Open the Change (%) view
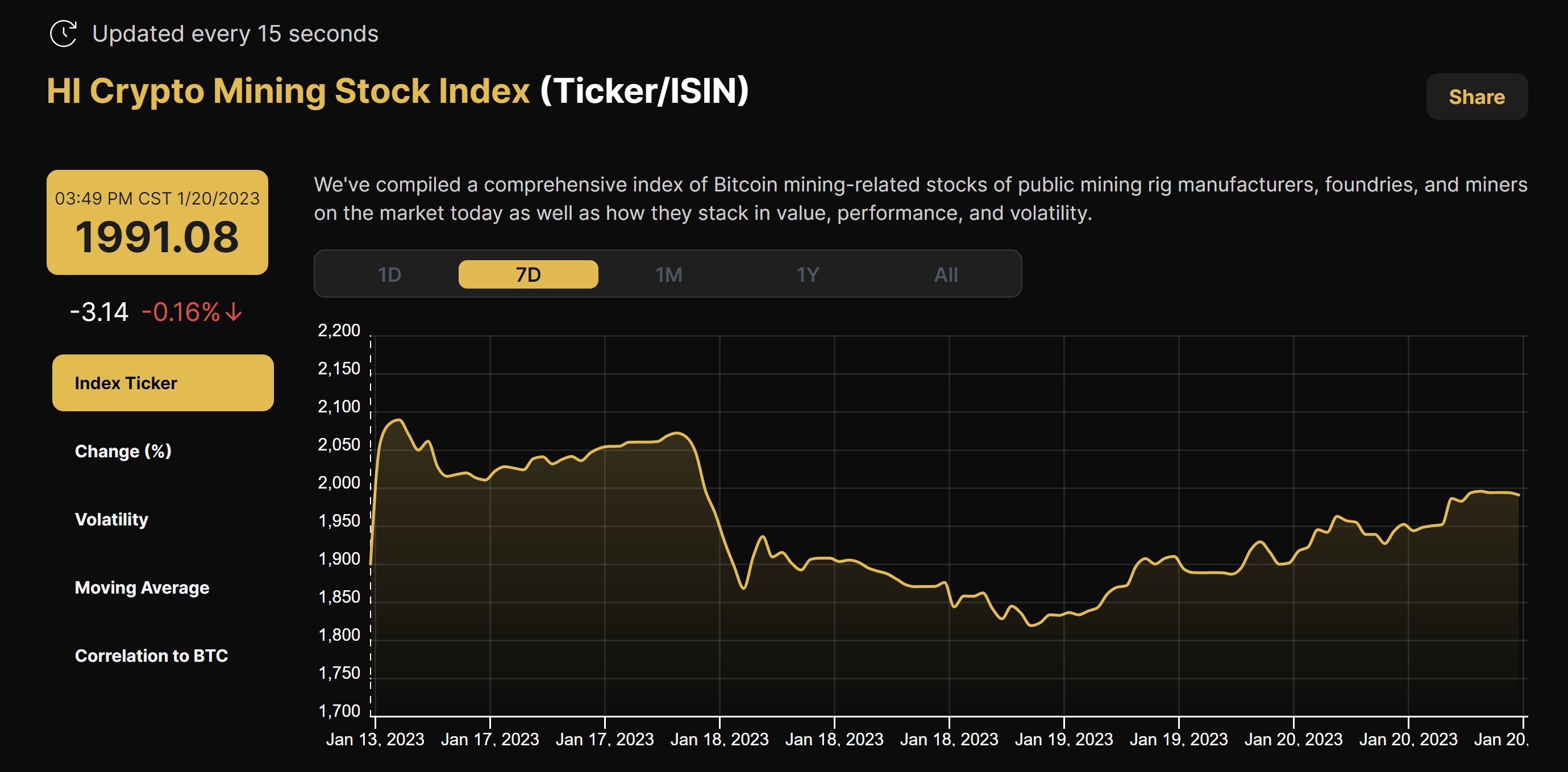The height and width of the screenshot is (772, 1568). pos(123,451)
